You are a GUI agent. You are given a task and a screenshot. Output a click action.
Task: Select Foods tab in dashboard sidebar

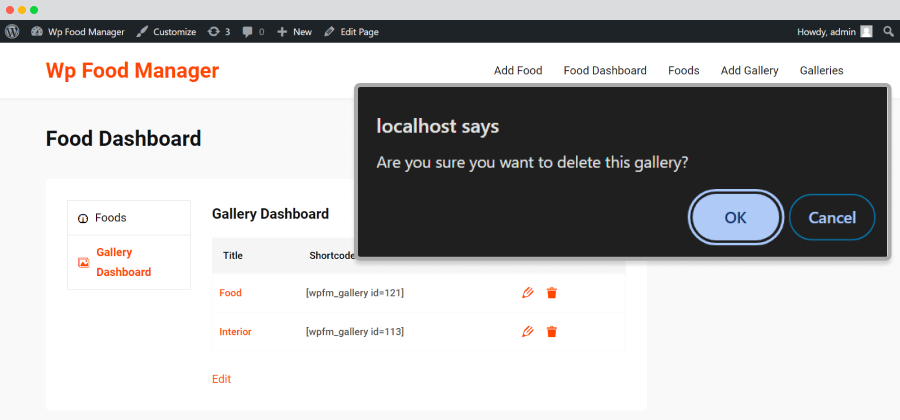click(x=129, y=218)
